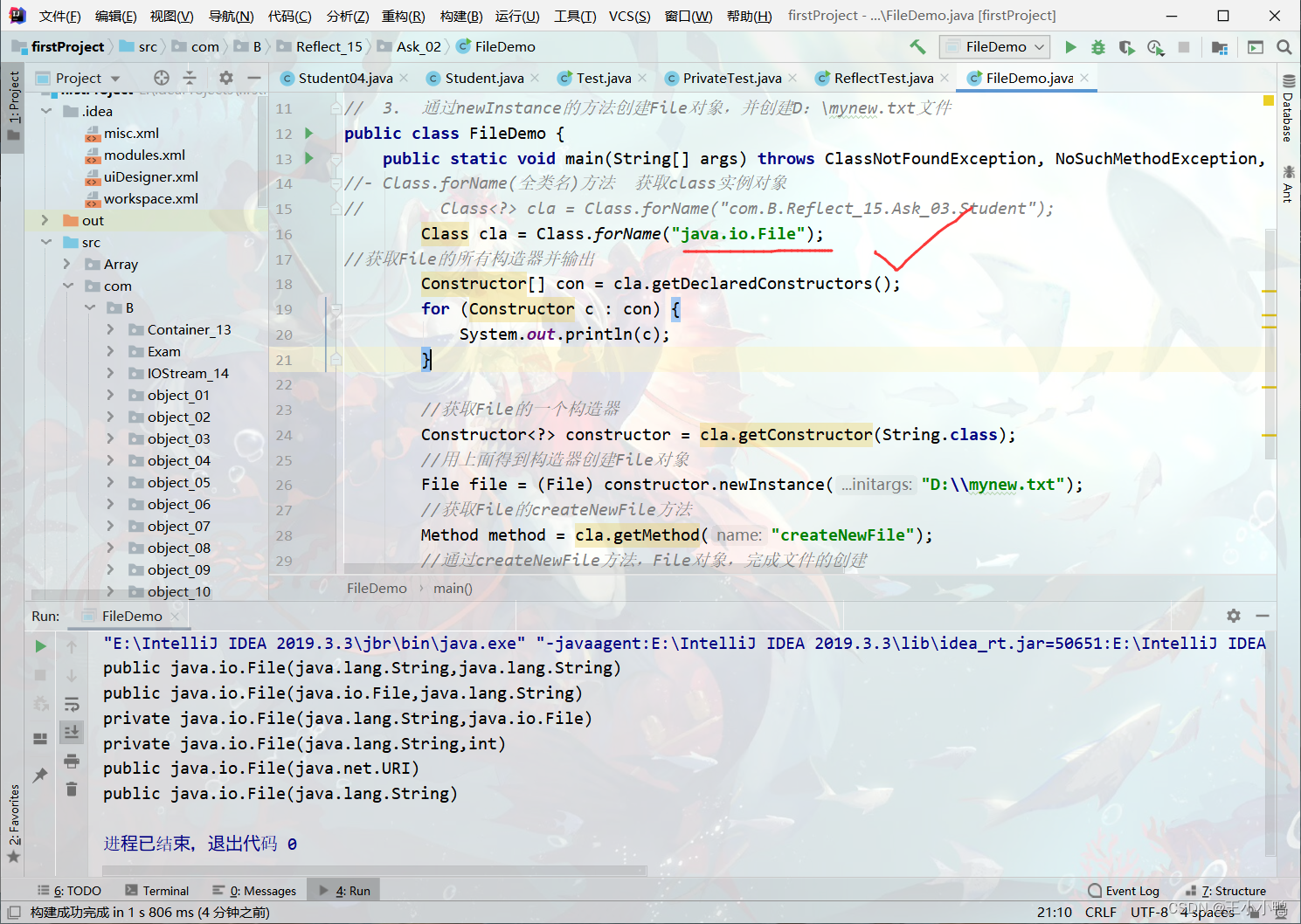Collapse the src folder
The width and height of the screenshot is (1301, 924).
[45, 242]
